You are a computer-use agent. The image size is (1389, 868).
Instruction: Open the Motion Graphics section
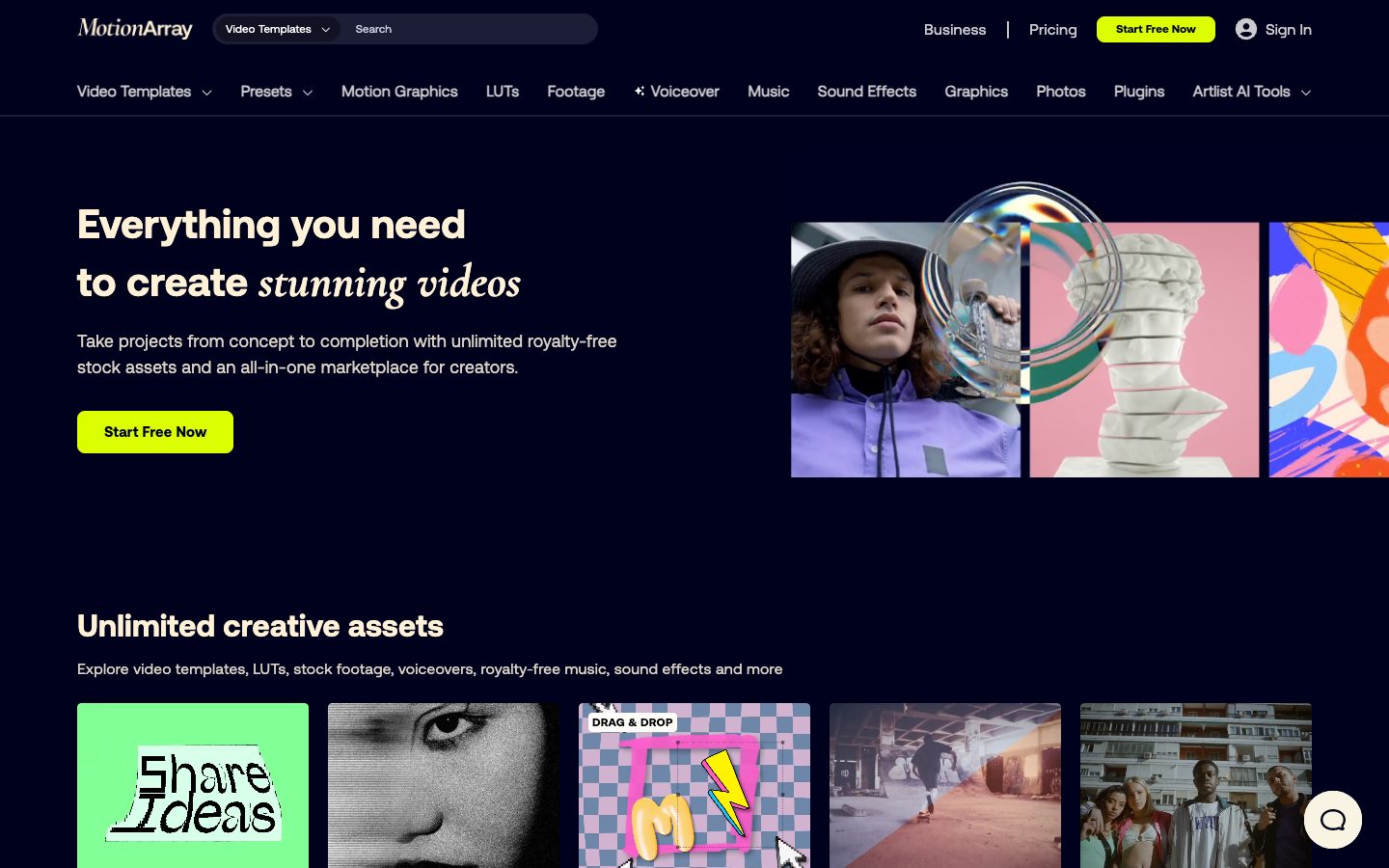pyautogui.click(x=399, y=92)
